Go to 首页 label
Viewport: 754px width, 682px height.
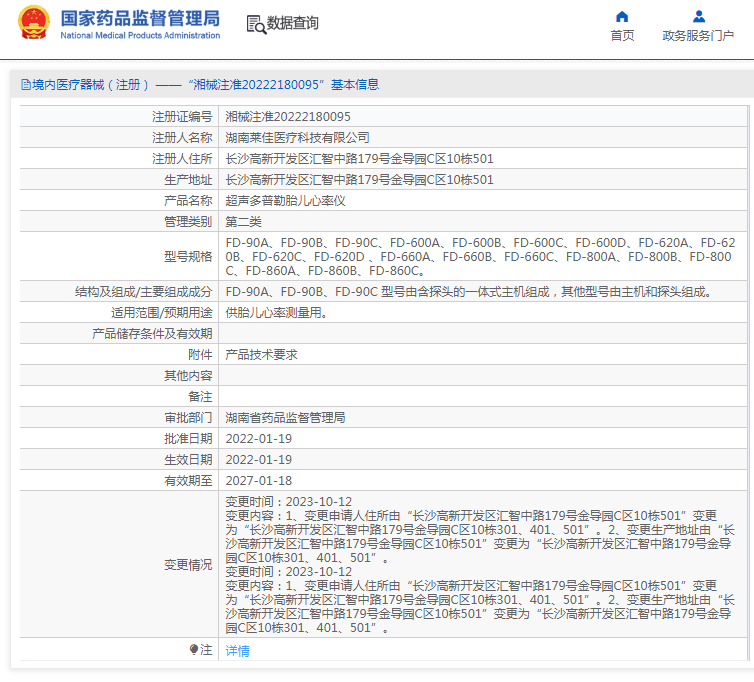(x=622, y=36)
